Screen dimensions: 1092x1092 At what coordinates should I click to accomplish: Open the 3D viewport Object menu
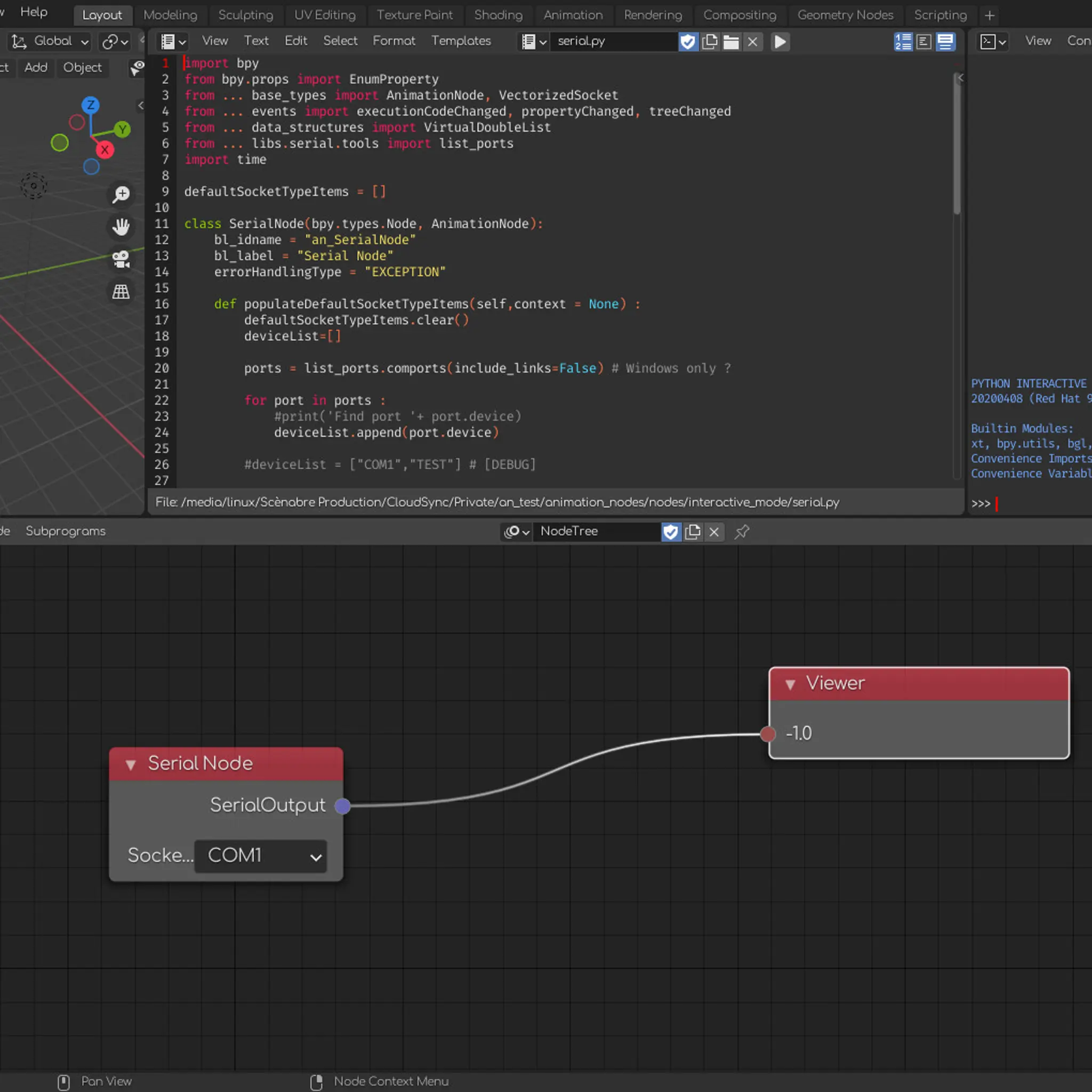(x=83, y=68)
